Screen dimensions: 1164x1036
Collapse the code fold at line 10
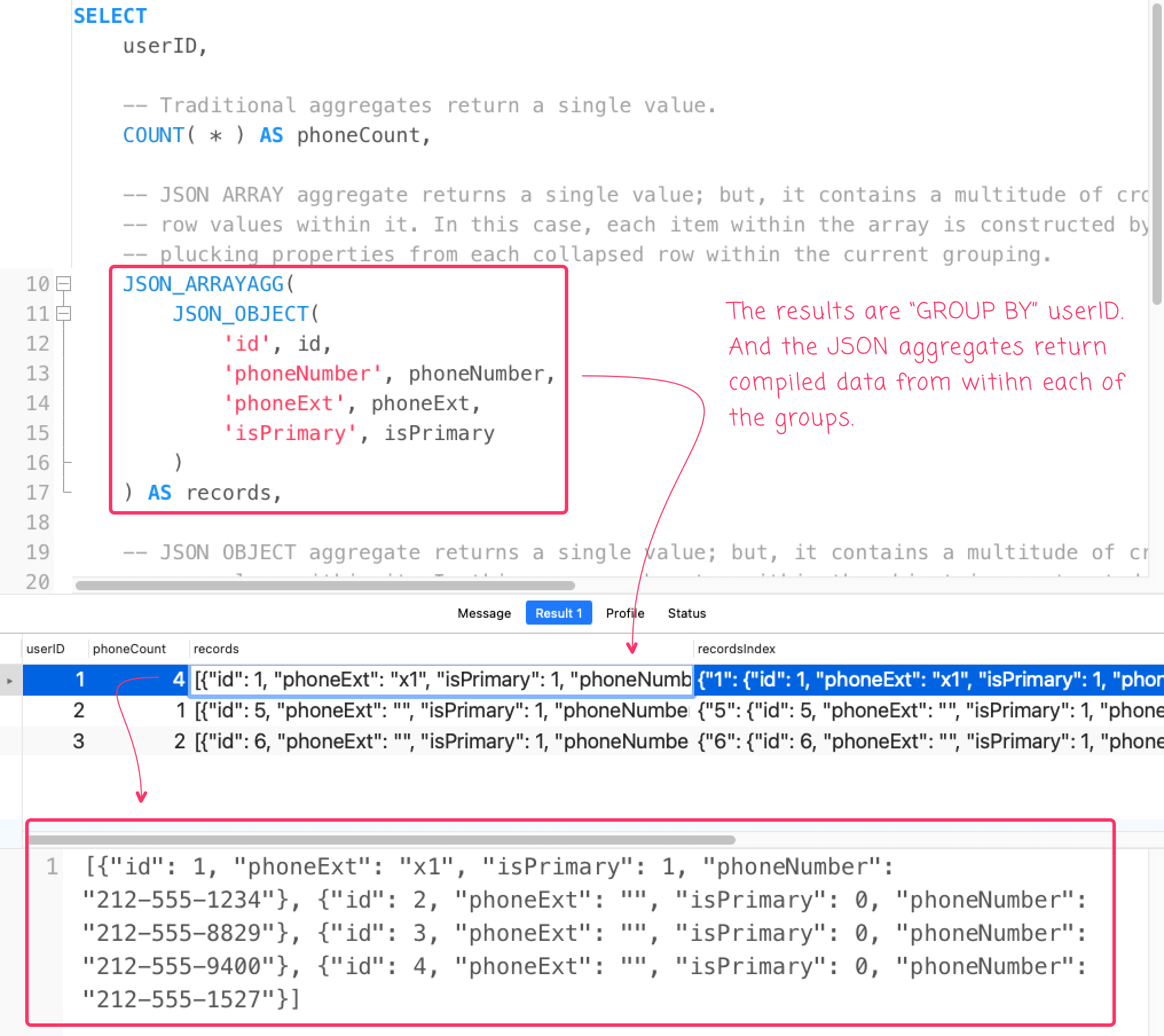tap(63, 284)
